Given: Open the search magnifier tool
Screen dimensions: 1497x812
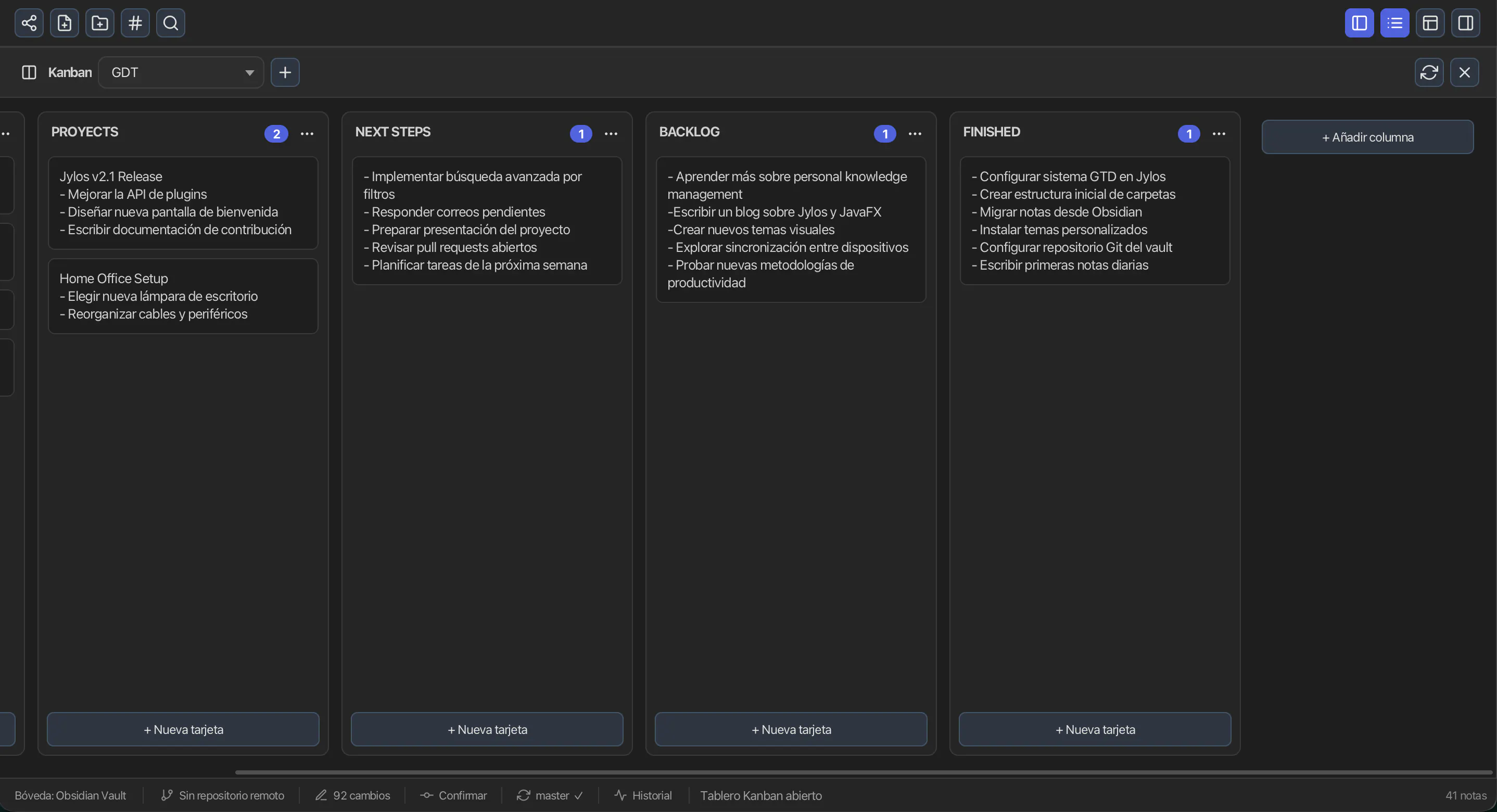Looking at the screenshot, I should click(171, 23).
